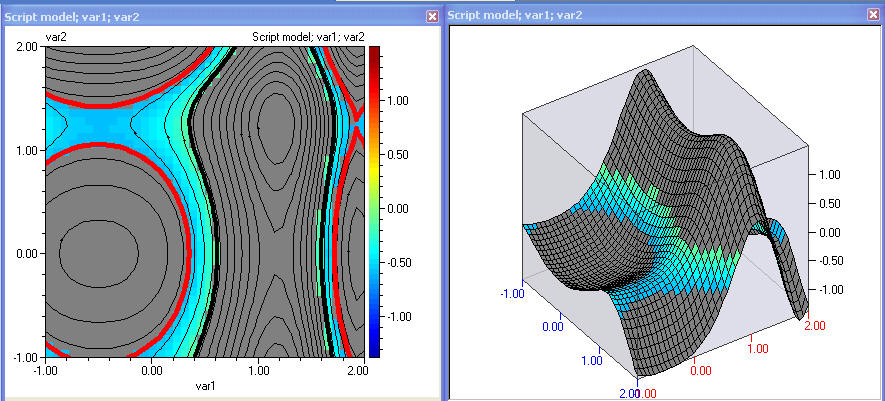Click center of large lower-left gray oval contour
This screenshot has width=885, height=401.
point(100,245)
